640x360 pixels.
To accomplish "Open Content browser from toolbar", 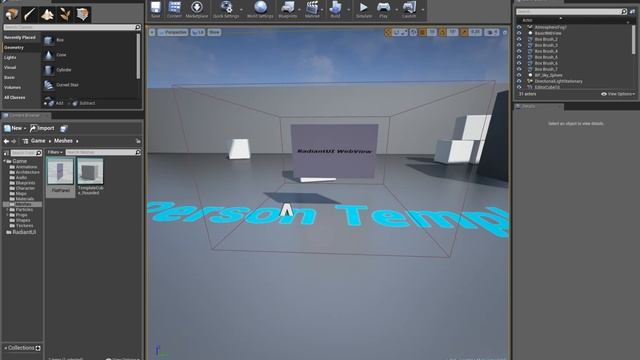I will point(174,9).
